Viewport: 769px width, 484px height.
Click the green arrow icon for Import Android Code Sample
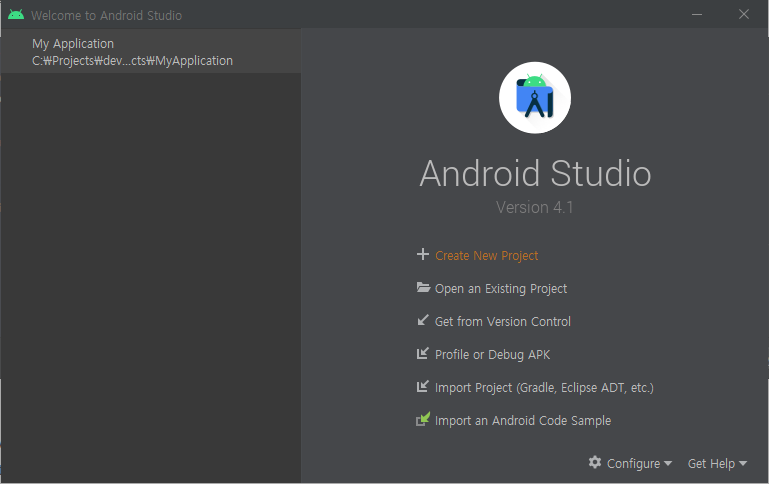423,419
